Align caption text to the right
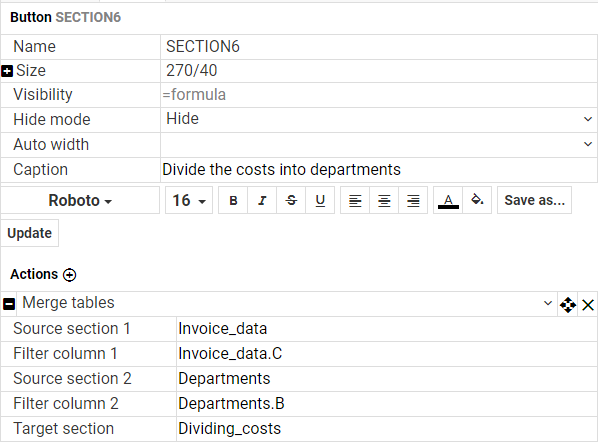Image resolution: width=598 pixels, height=442 pixels. [x=413, y=200]
